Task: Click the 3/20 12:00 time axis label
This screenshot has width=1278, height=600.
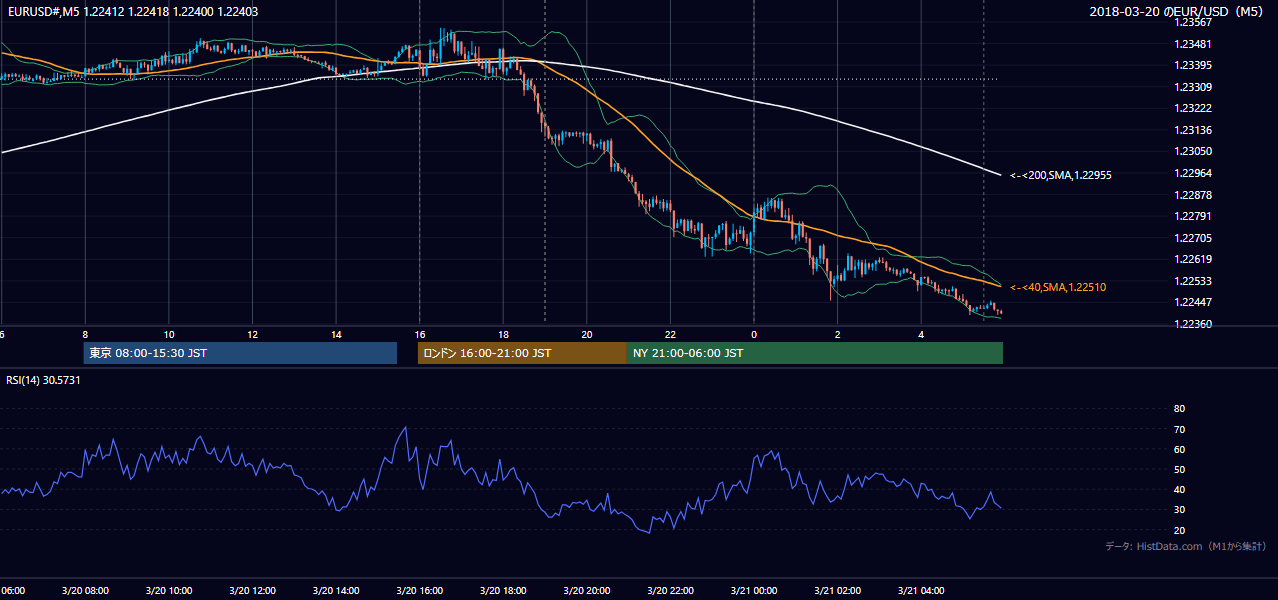Action: 252,591
